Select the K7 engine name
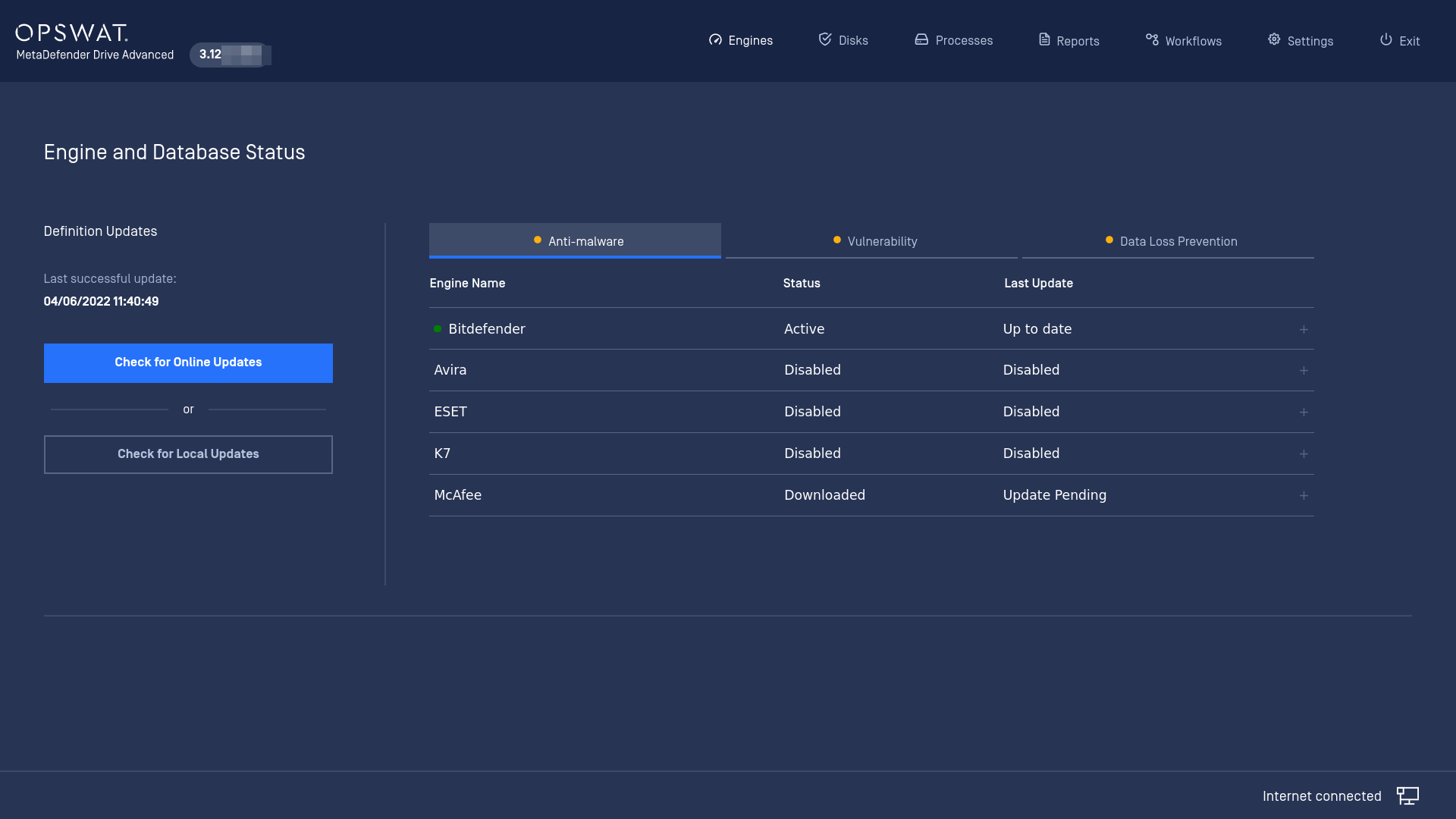The width and height of the screenshot is (1456, 819). click(x=442, y=453)
